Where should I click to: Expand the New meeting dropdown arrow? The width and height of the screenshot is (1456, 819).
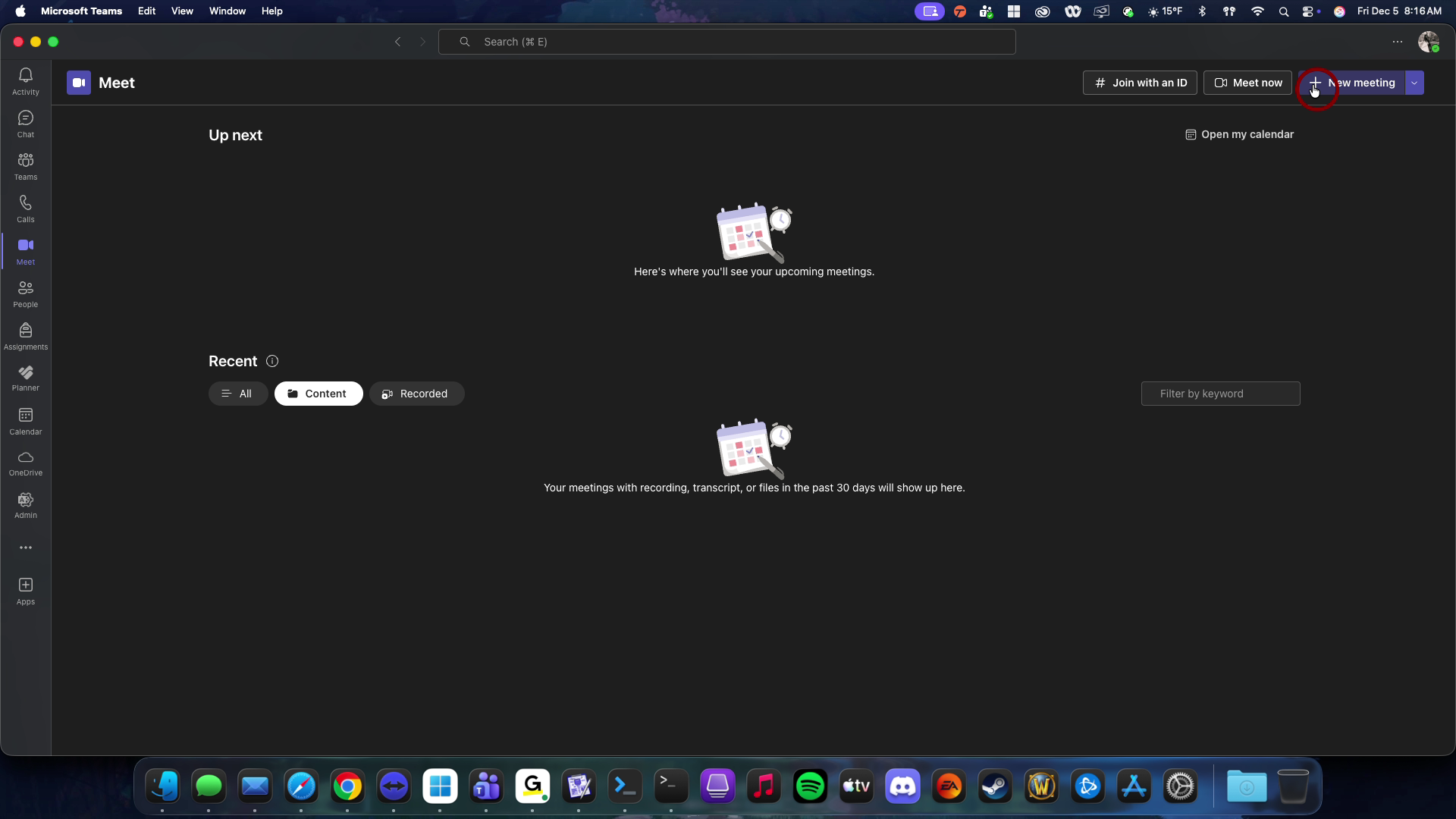coord(1414,83)
